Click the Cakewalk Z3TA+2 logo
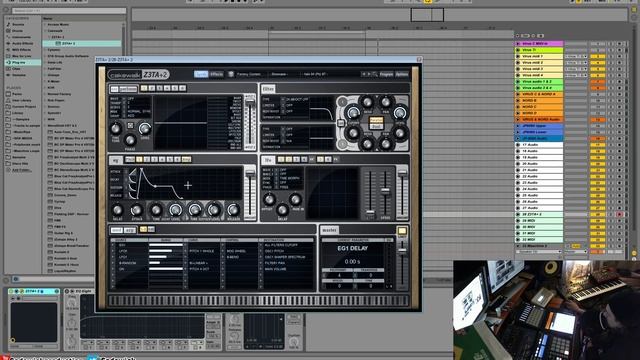The height and width of the screenshot is (360, 640). (139, 75)
